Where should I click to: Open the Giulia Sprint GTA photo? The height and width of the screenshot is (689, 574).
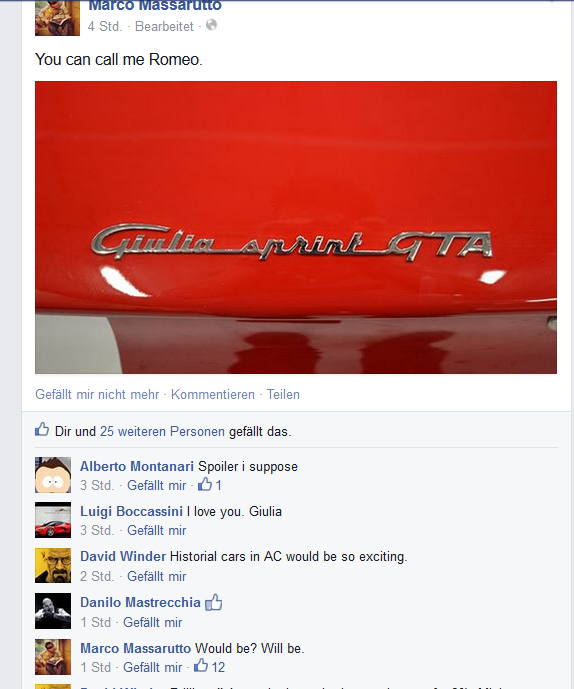(296, 227)
